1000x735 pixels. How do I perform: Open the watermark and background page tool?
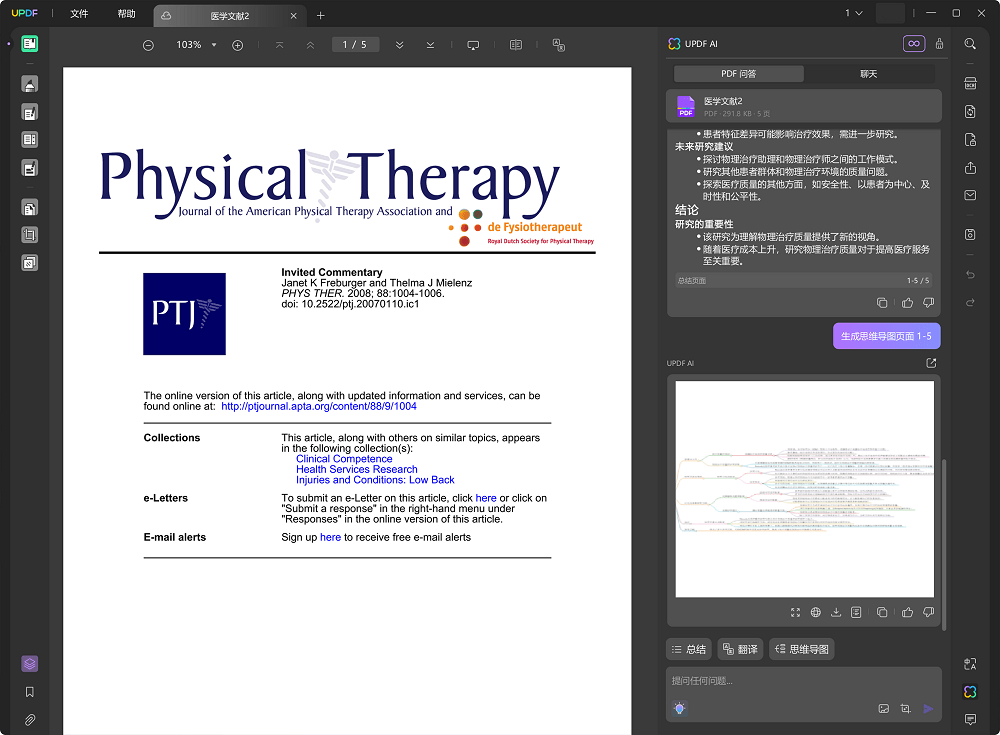[29, 263]
